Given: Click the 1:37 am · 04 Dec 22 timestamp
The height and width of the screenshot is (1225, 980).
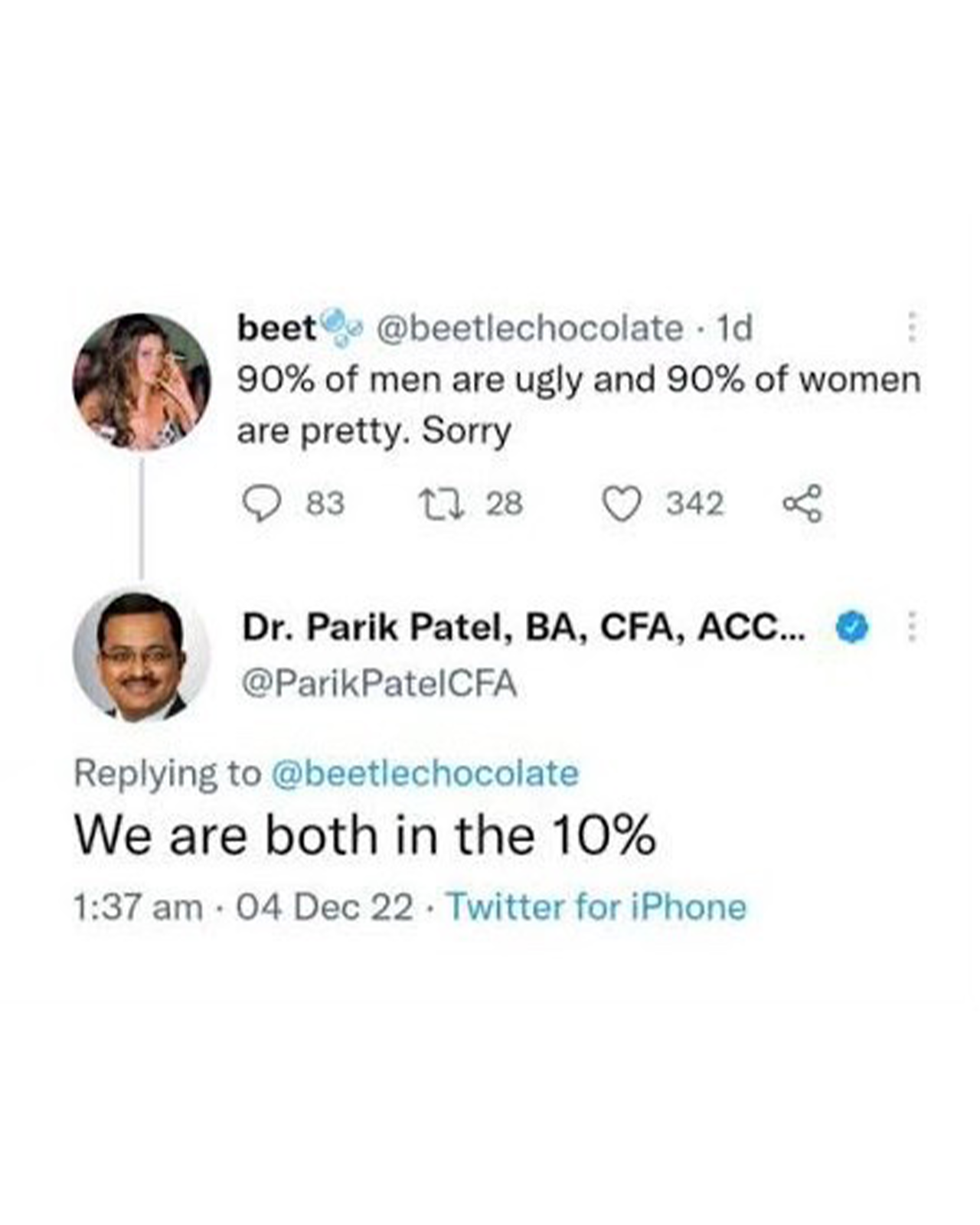Looking at the screenshot, I should tap(243, 907).
